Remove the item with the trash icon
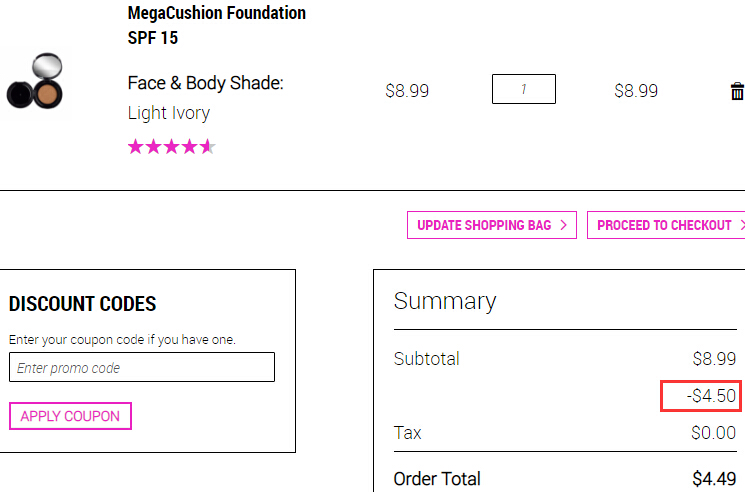 tap(737, 91)
